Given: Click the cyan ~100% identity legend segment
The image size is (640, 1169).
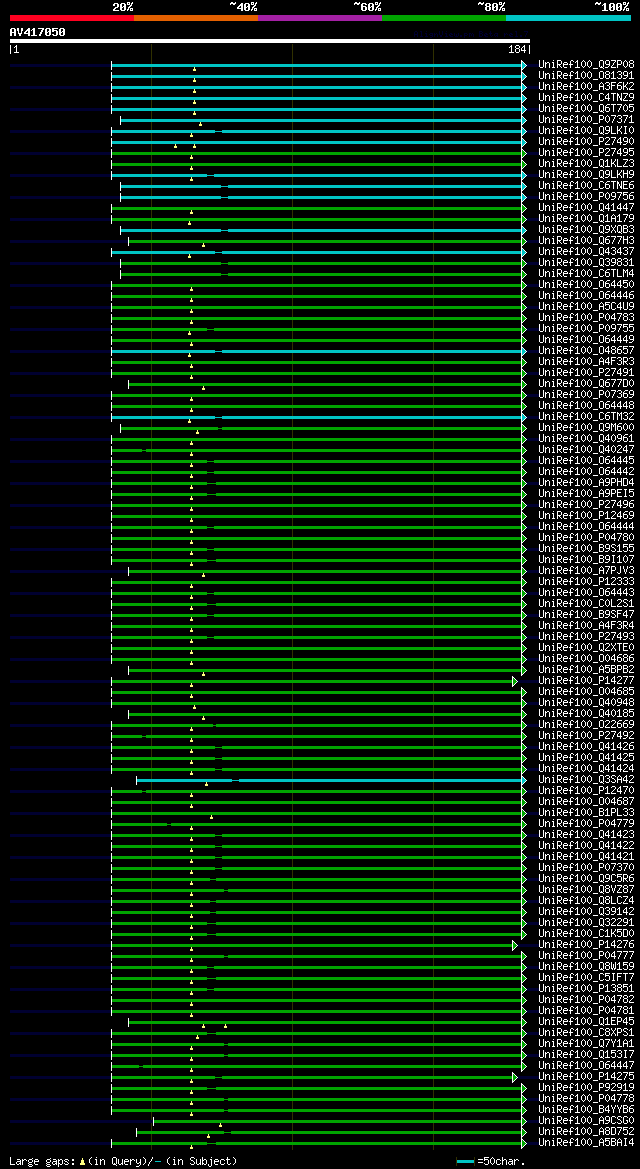Looking at the screenshot, I should 568,17.
